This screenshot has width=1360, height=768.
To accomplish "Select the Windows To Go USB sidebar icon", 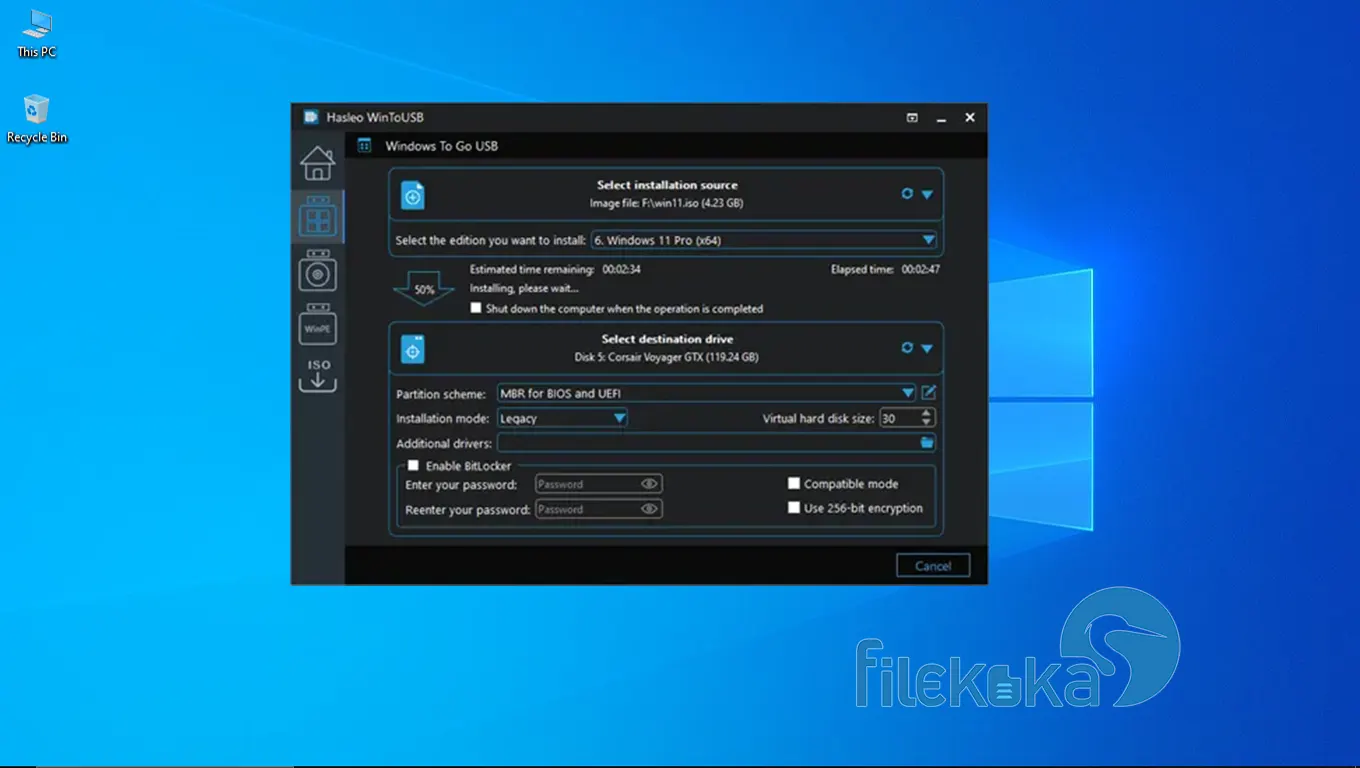I will [x=317, y=217].
